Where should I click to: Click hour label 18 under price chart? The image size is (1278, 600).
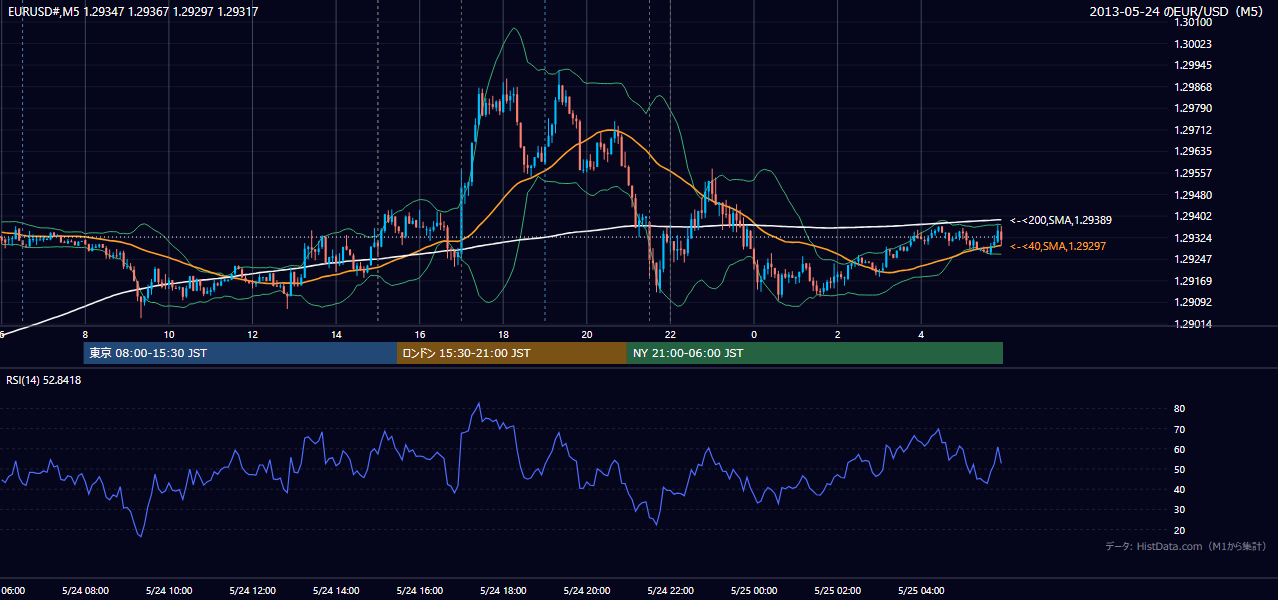click(x=503, y=334)
